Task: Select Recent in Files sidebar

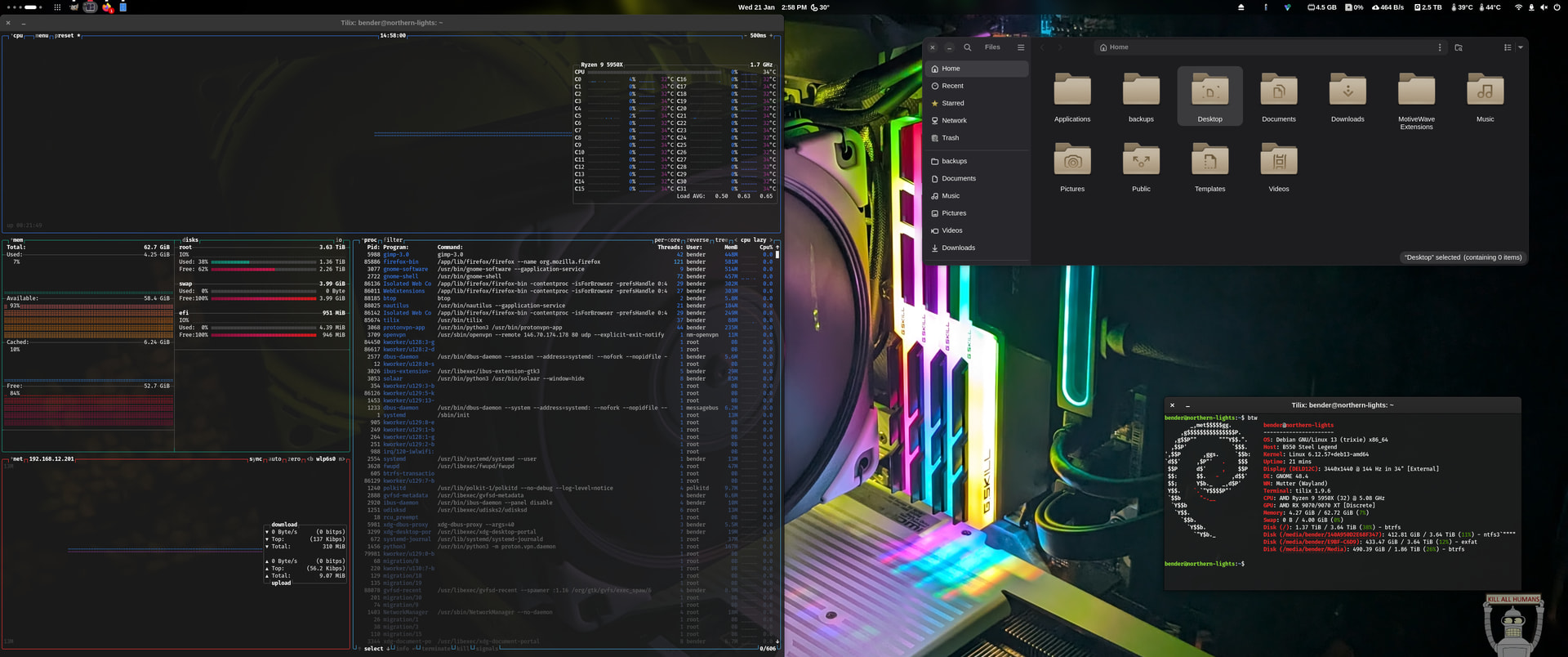Action: [x=952, y=86]
